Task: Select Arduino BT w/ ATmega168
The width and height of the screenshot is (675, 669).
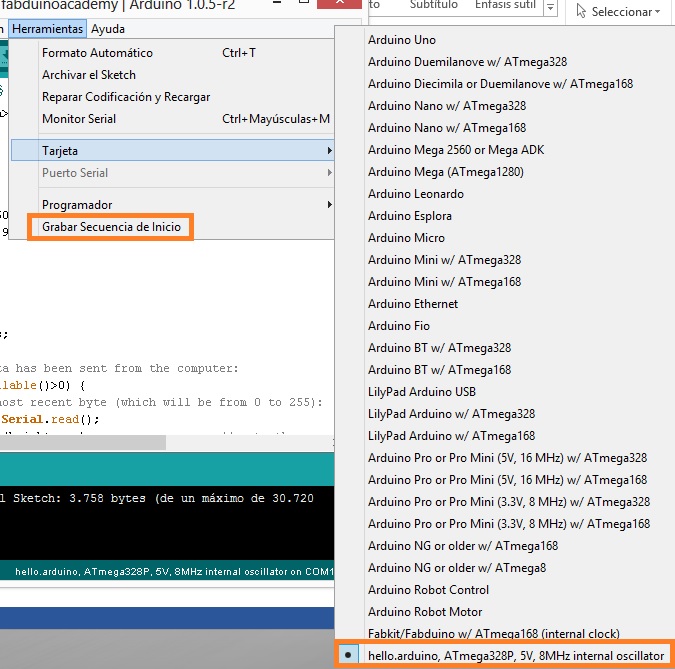Action: coord(504,370)
